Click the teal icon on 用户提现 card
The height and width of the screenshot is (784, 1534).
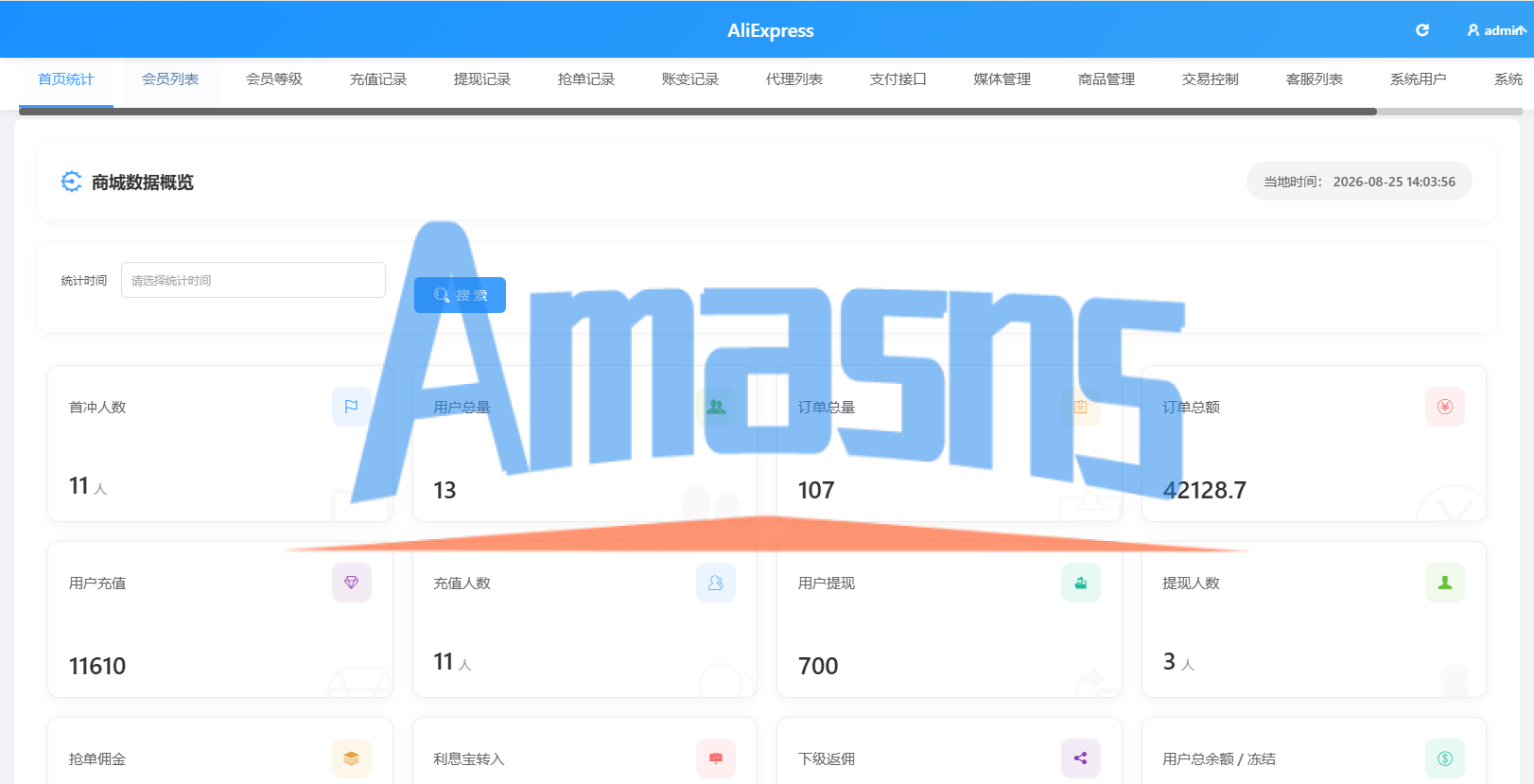click(1081, 583)
